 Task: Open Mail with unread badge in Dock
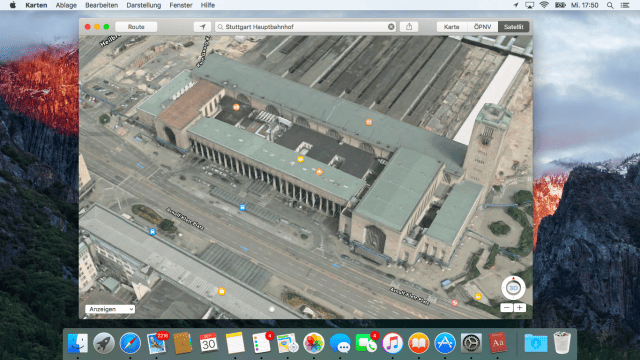click(157, 343)
